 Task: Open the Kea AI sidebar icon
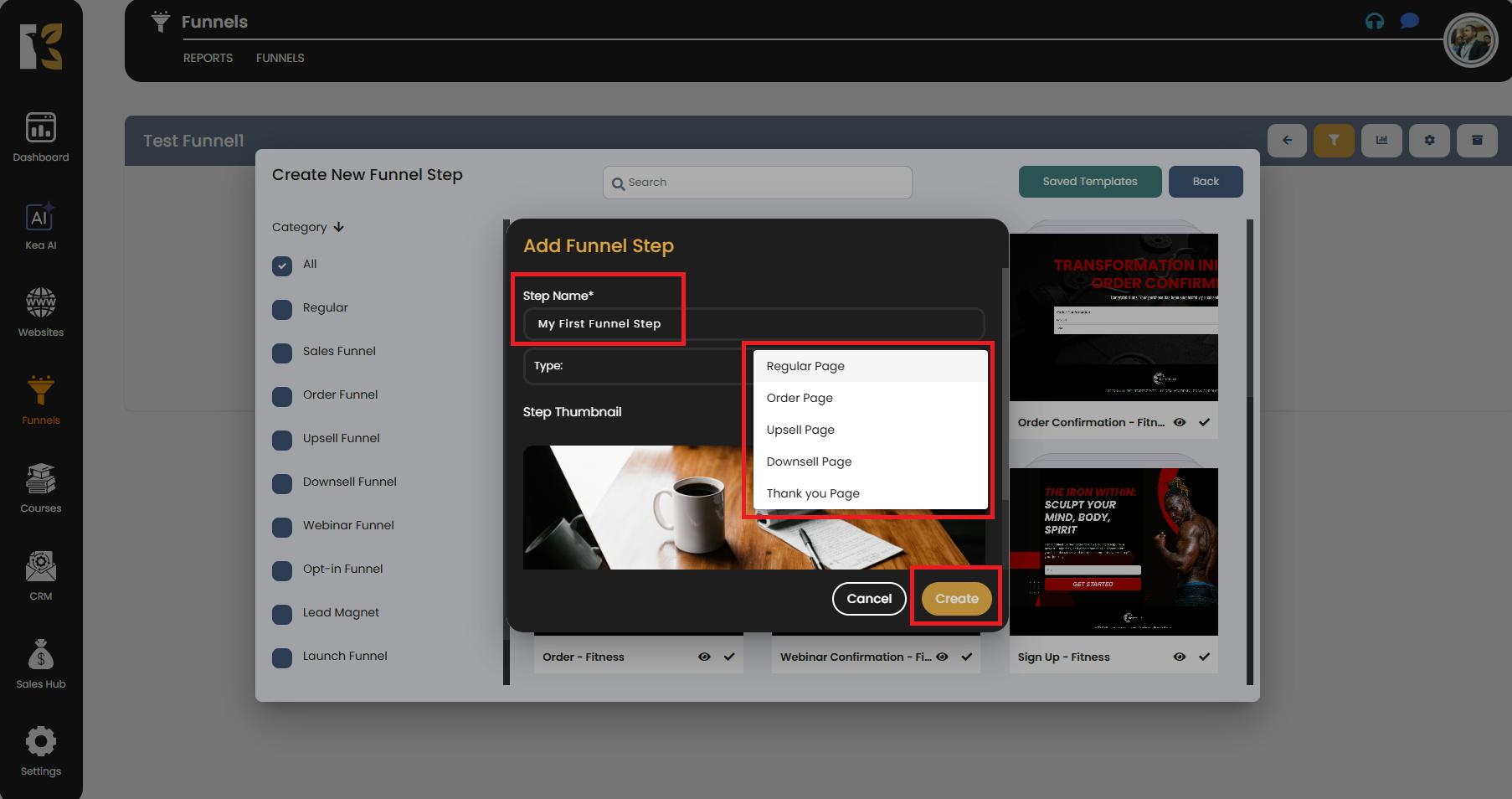[x=40, y=218]
